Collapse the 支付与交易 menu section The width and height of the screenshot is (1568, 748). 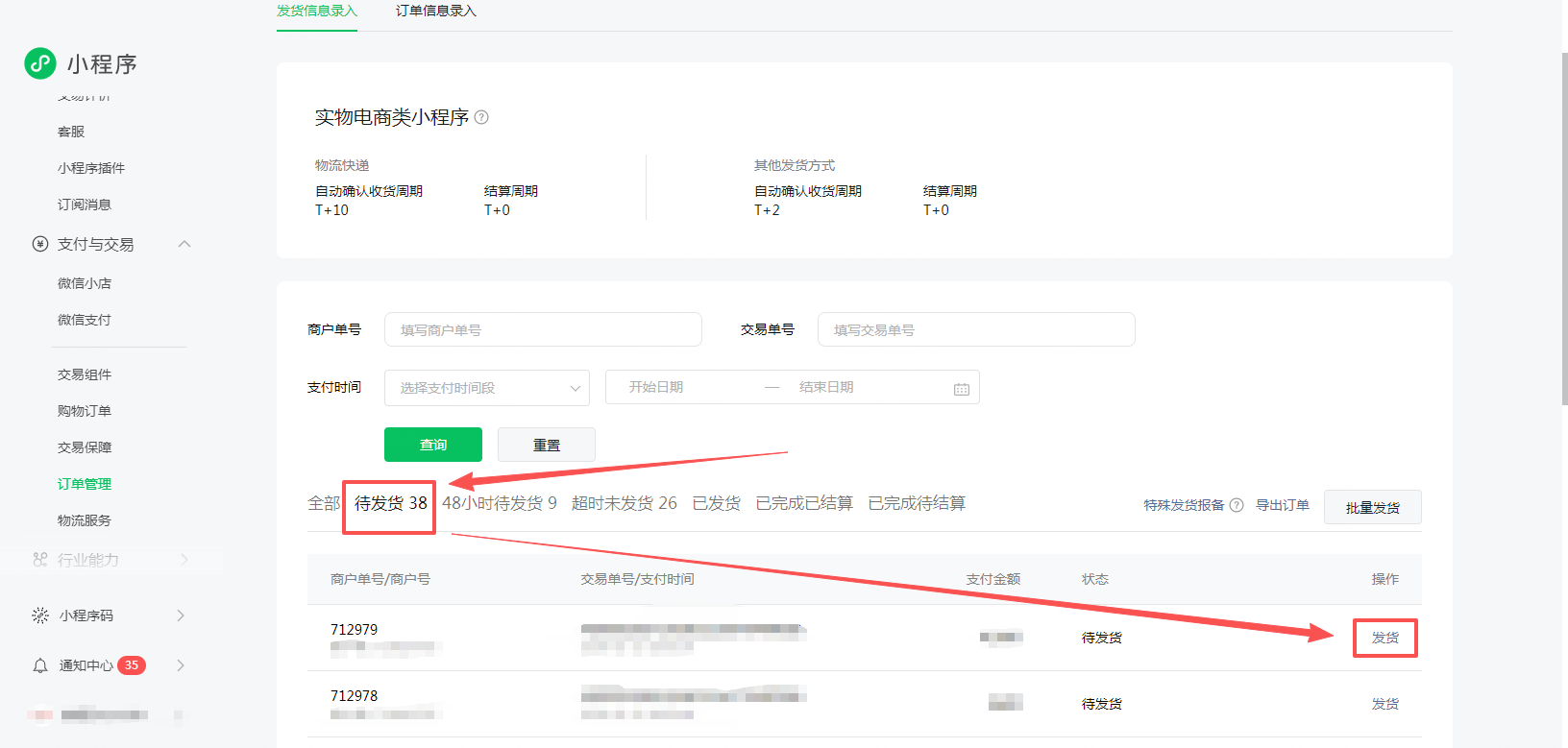coord(184,244)
